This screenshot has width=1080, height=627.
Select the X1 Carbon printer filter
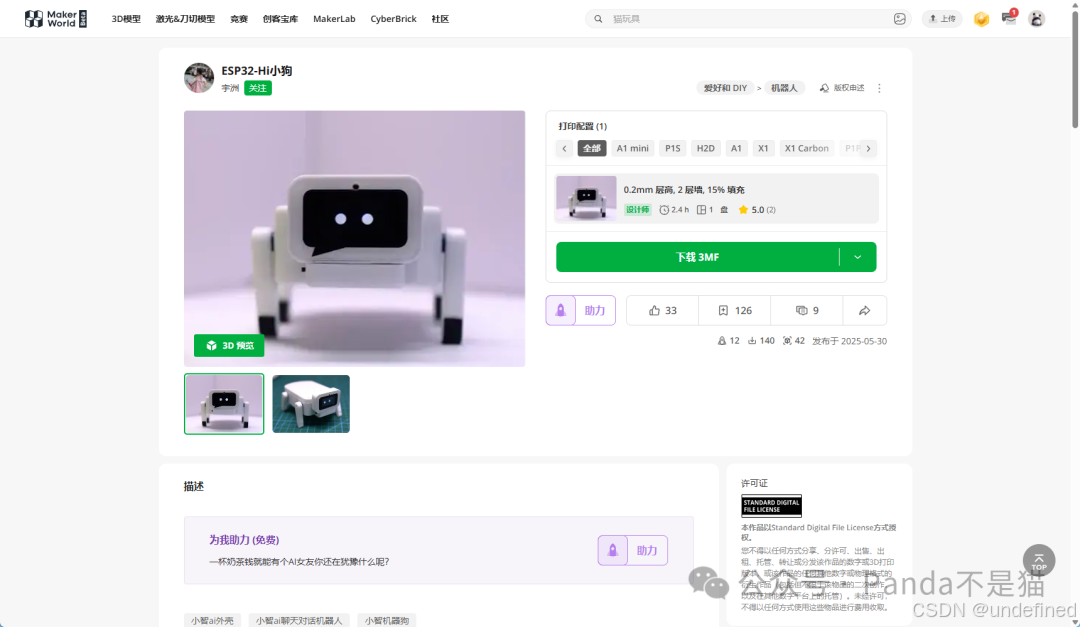807,148
